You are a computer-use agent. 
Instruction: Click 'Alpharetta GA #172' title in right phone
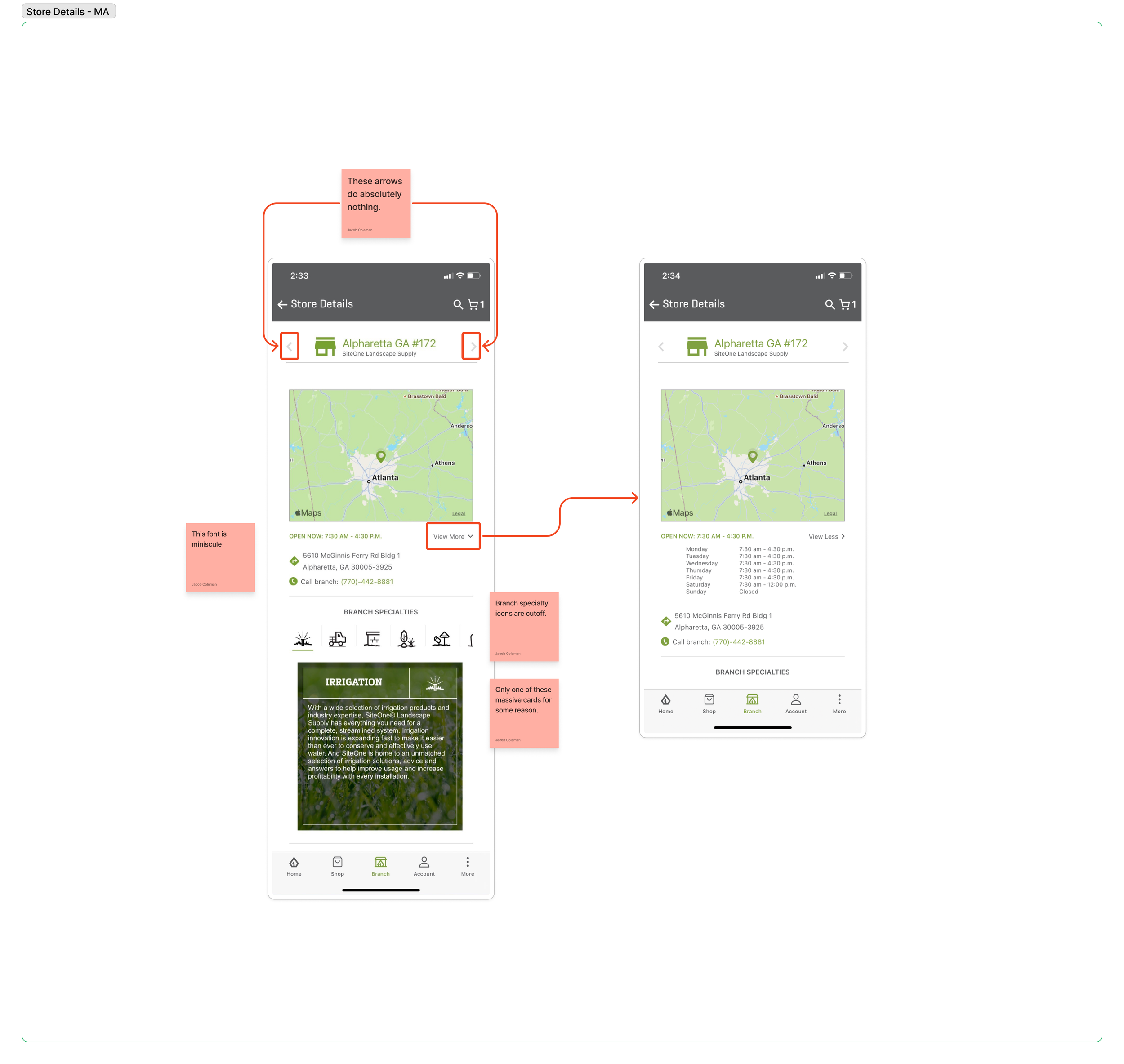(760, 343)
